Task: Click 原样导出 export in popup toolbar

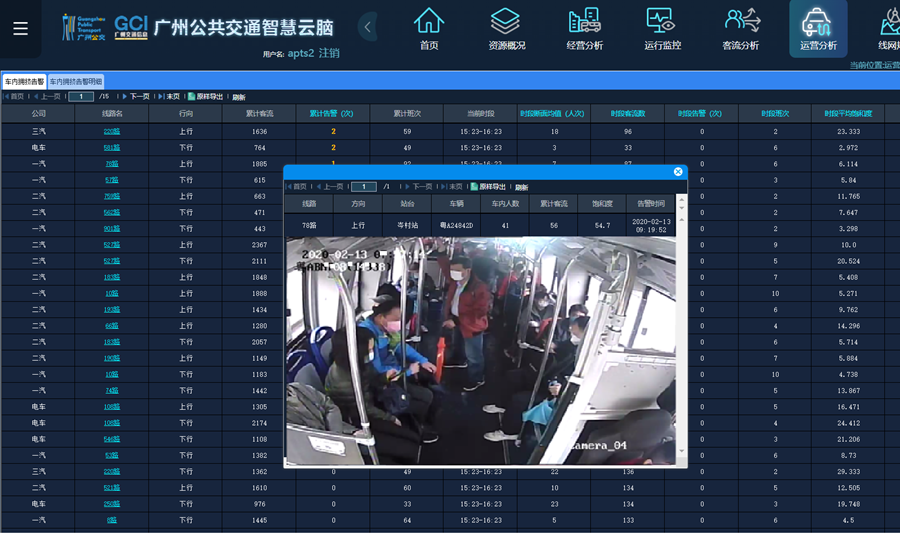Action: pos(492,187)
